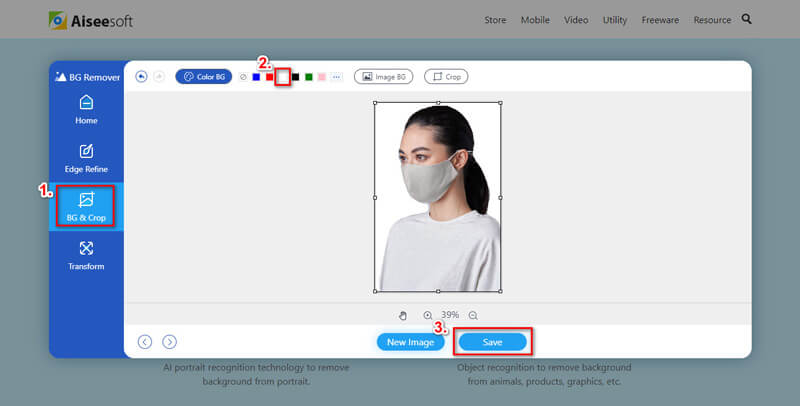Viewport: 800px width, 406px height.
Task: Open the Freeware menu
Action: click(660, 20)
